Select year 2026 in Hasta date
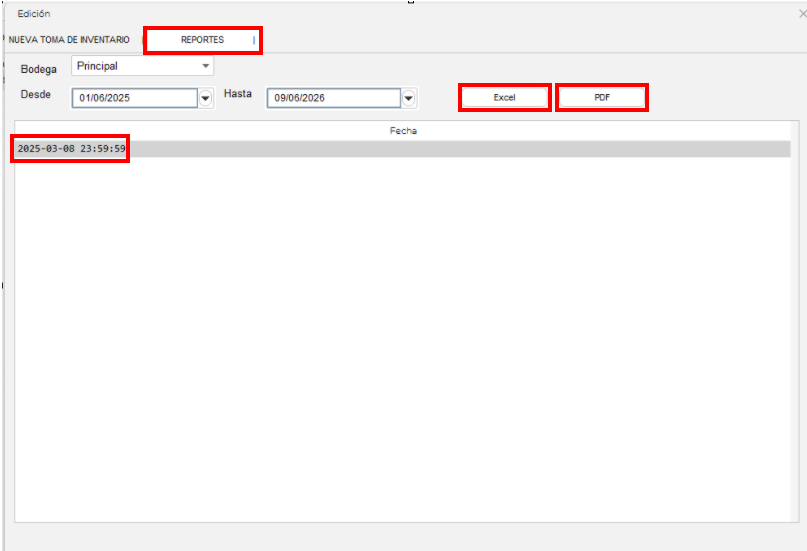 (313, 98)
